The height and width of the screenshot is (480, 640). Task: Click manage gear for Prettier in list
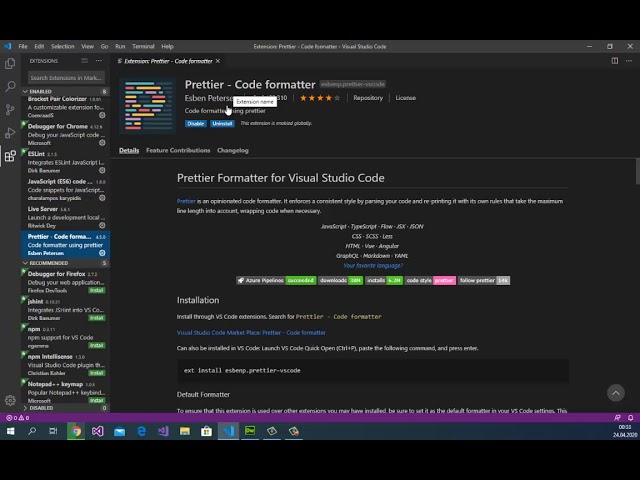(102, 253)
